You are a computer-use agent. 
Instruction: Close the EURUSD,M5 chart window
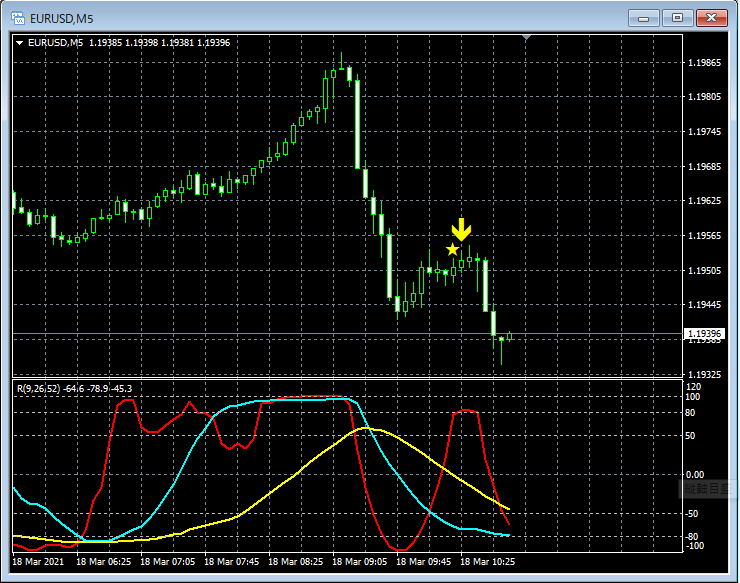(x=712, y=18)
